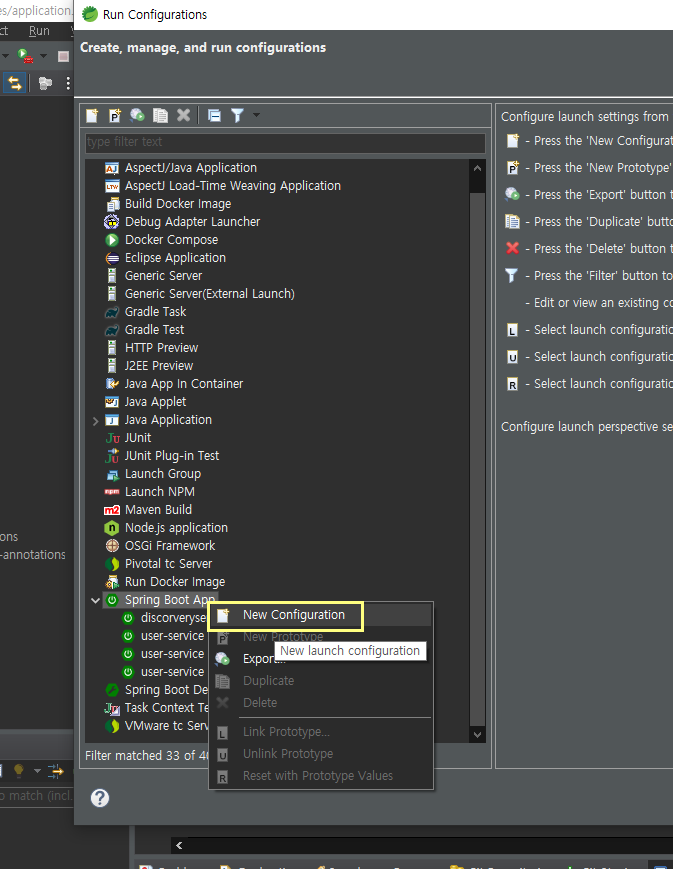Screen dimensions: 673x869
Task: Click Eclipse run-with-coverage toolbar icon
Action: pyautogui.click(x=25, y=55)
